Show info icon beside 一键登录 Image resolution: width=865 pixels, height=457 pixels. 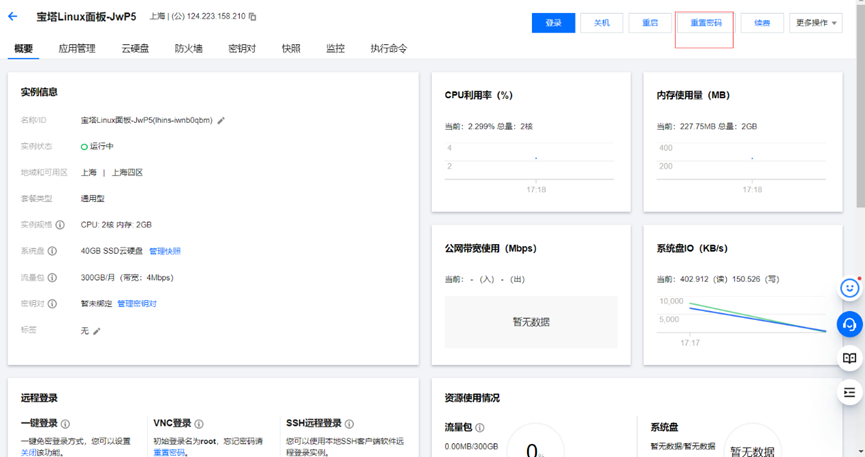pos(65,424)
